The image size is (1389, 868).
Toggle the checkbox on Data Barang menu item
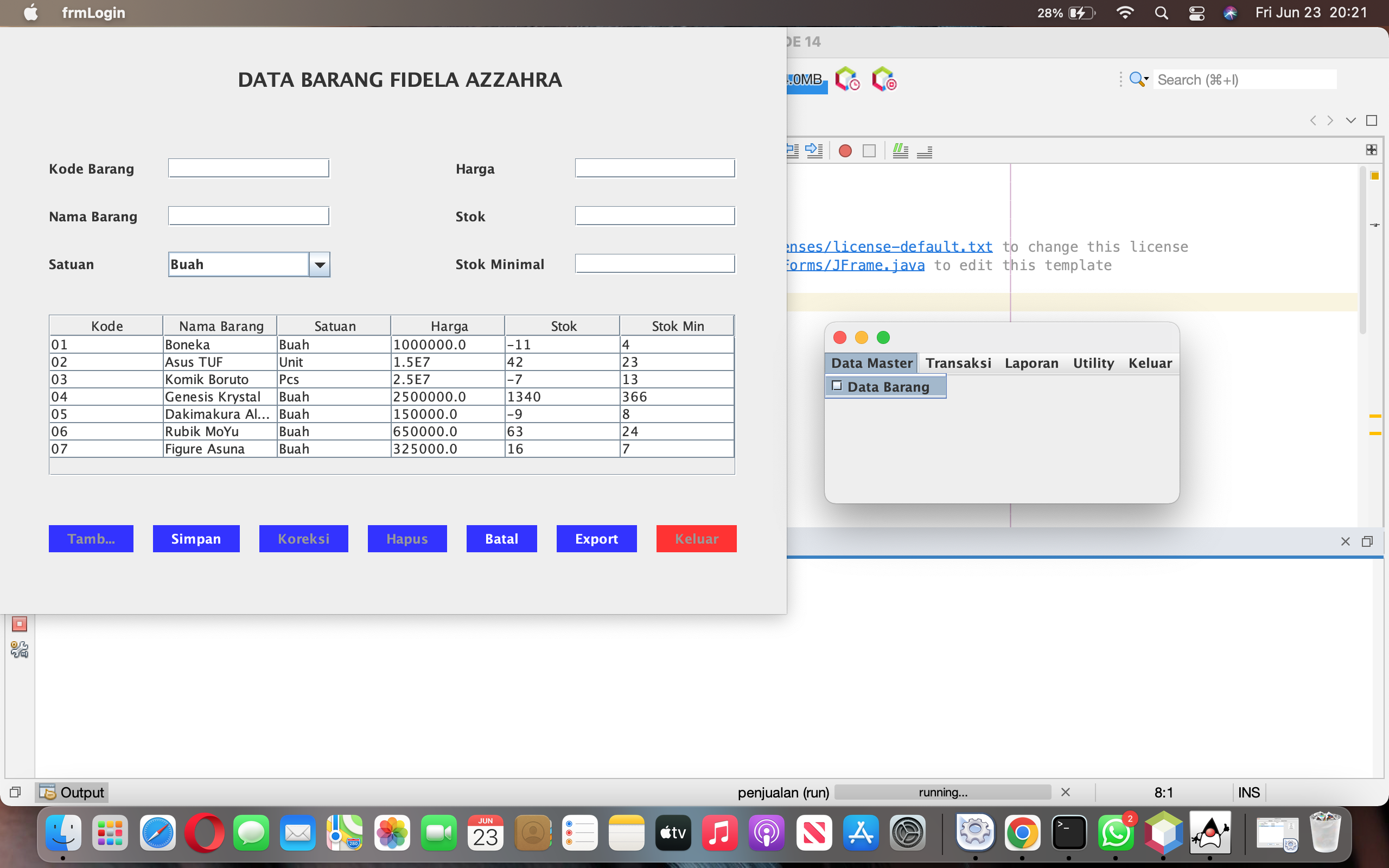(x=837, y=385)
